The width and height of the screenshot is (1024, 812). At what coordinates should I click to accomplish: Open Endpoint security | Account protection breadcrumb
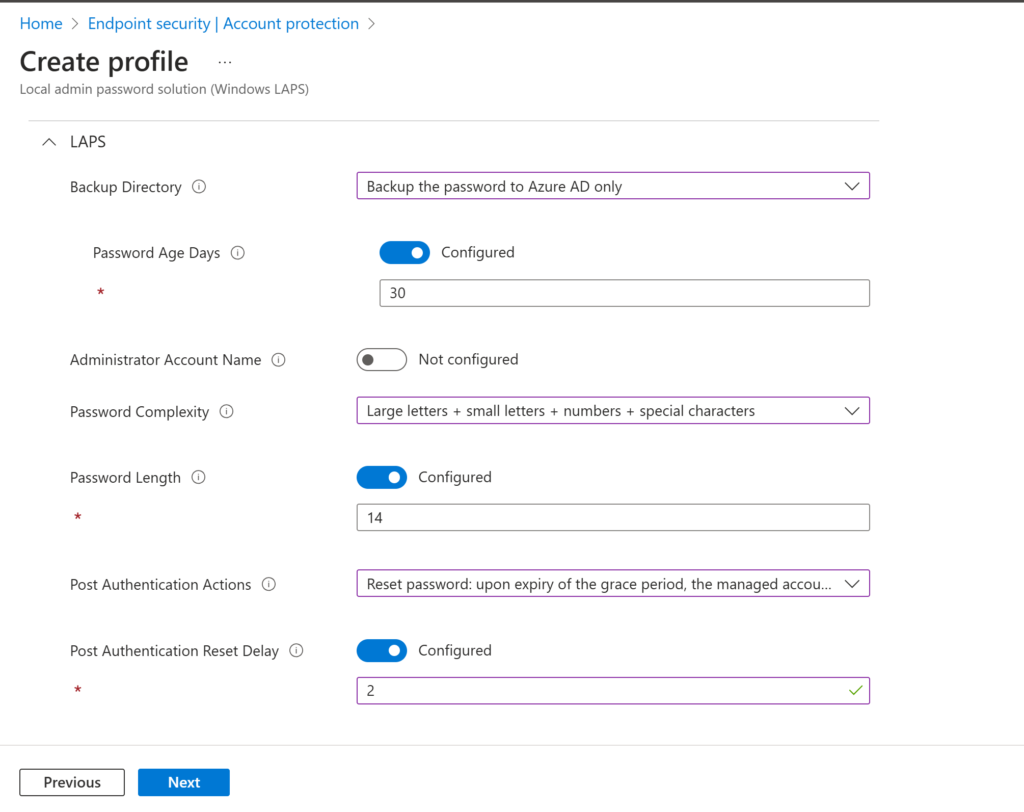(x=223, y=24)
